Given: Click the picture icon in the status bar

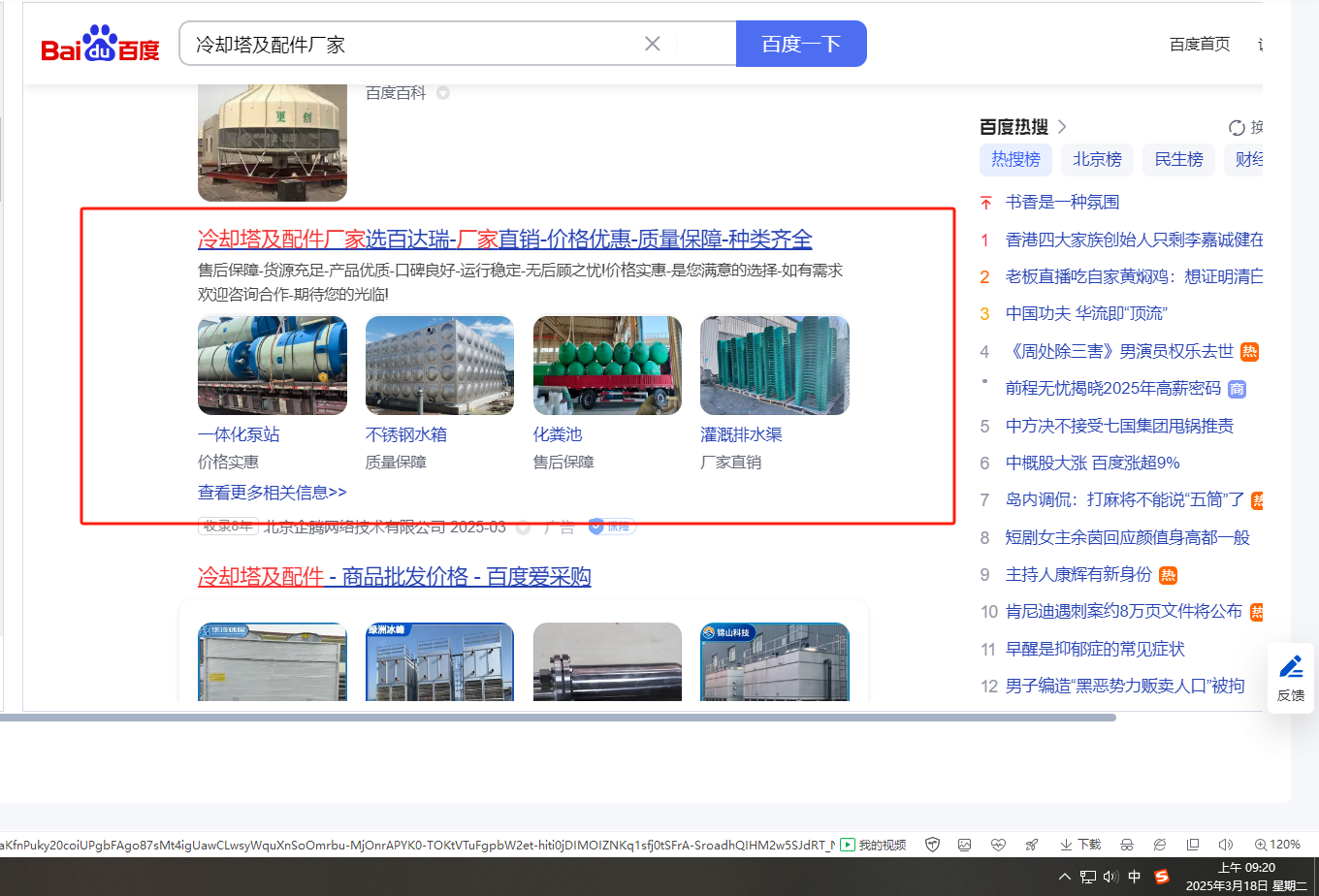Looking at the screenshot, I should (x=964, y=845).
